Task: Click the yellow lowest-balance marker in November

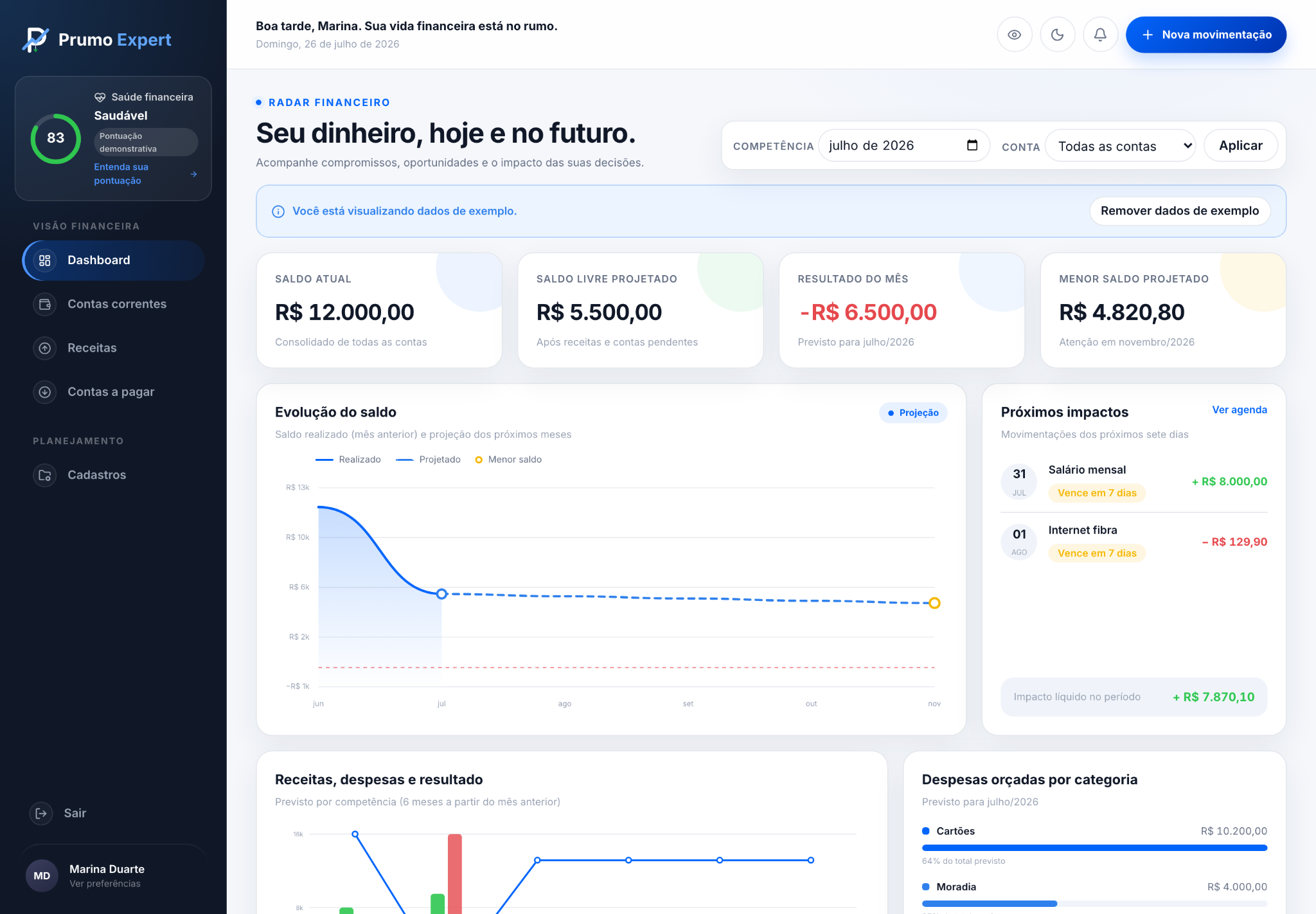Action: coord(934,603)
